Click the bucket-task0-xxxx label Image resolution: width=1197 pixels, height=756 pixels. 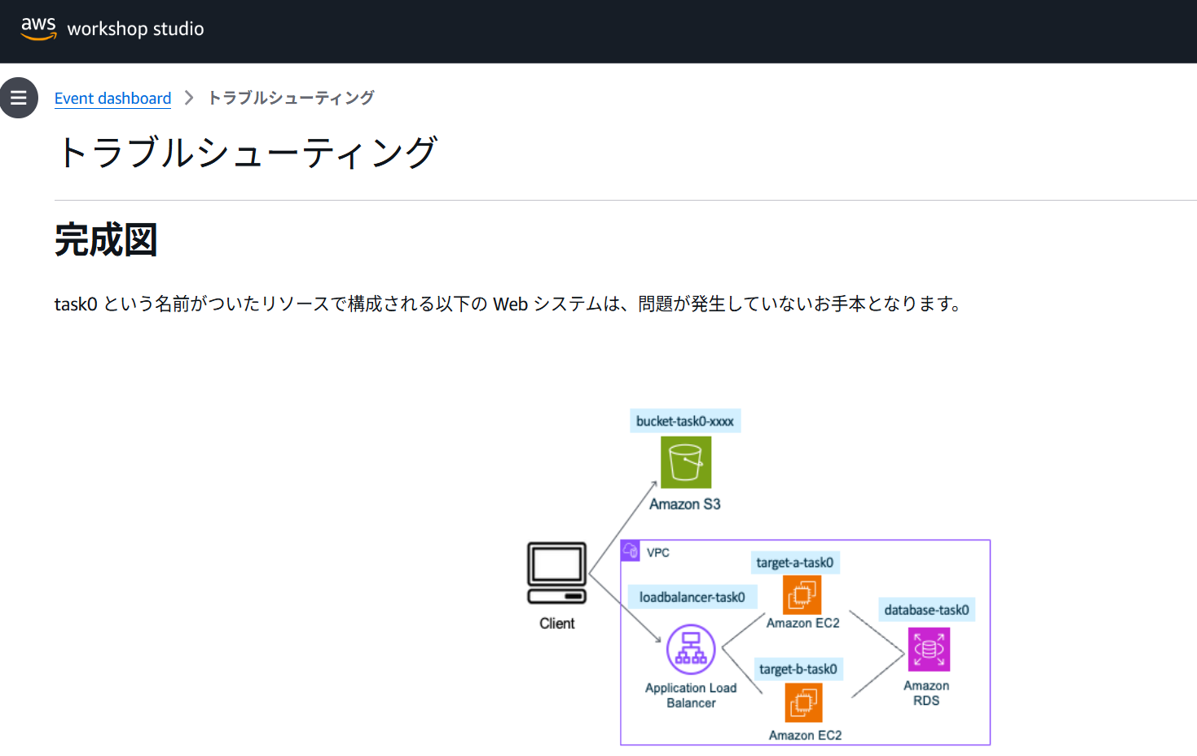coord(684,420)
